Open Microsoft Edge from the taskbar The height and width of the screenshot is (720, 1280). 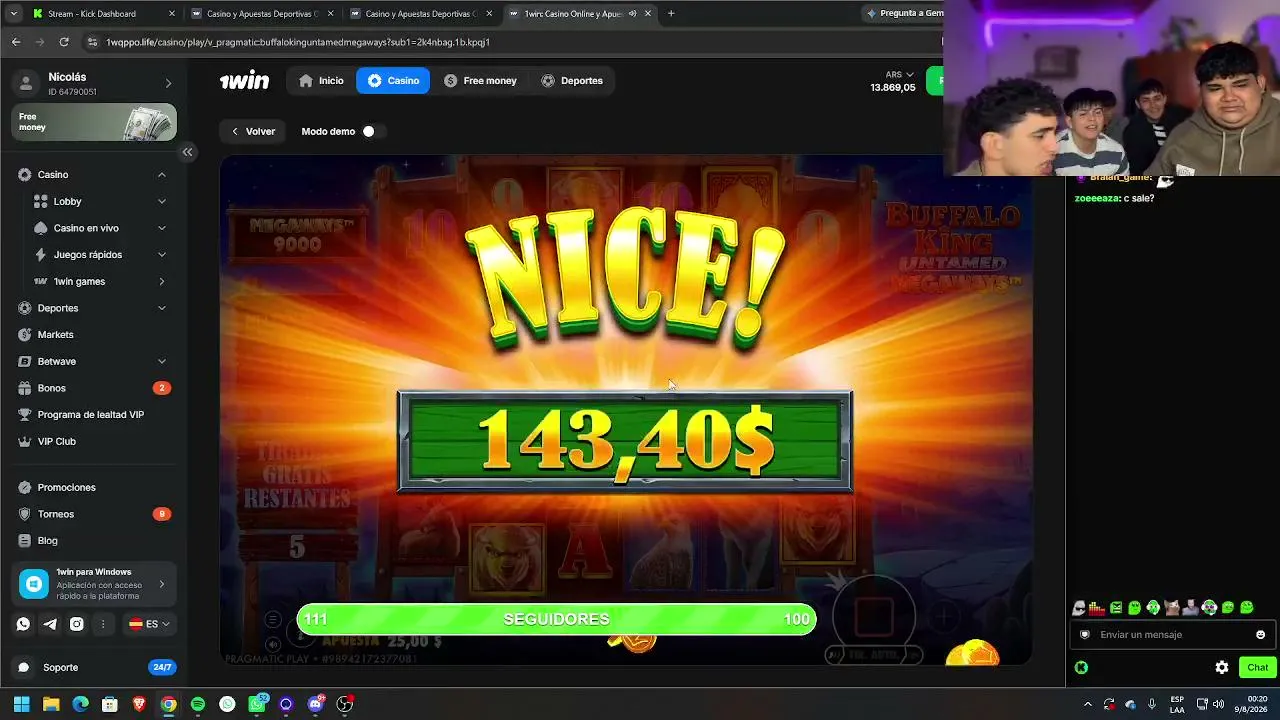pyautogui.click(x=80, y=704)
